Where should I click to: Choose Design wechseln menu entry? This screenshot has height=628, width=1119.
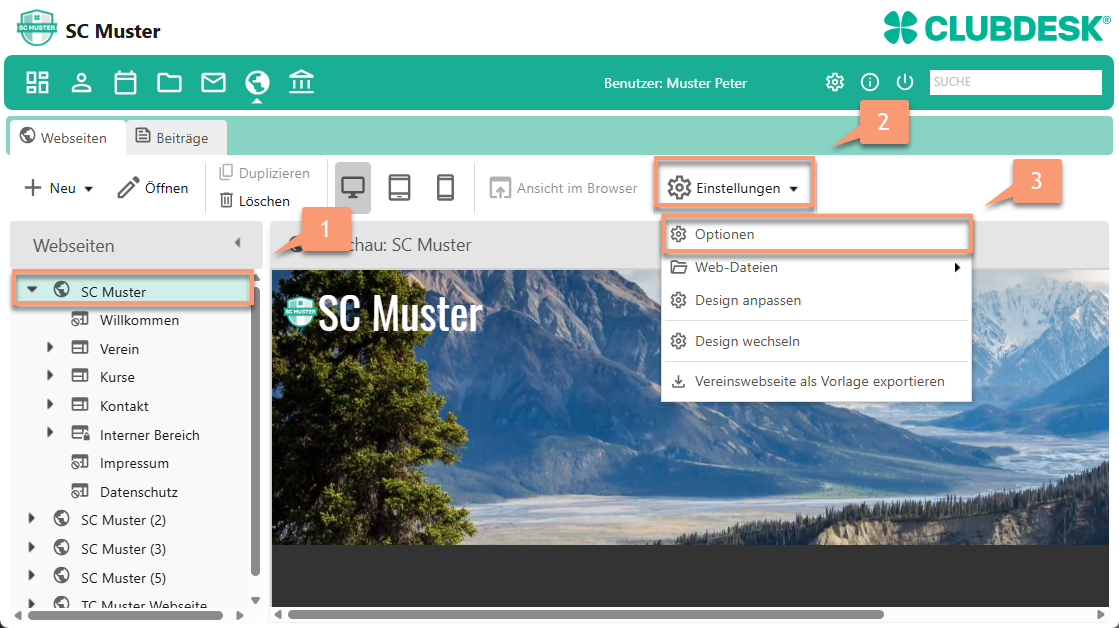pyautogui.click(x=817, y=341)
